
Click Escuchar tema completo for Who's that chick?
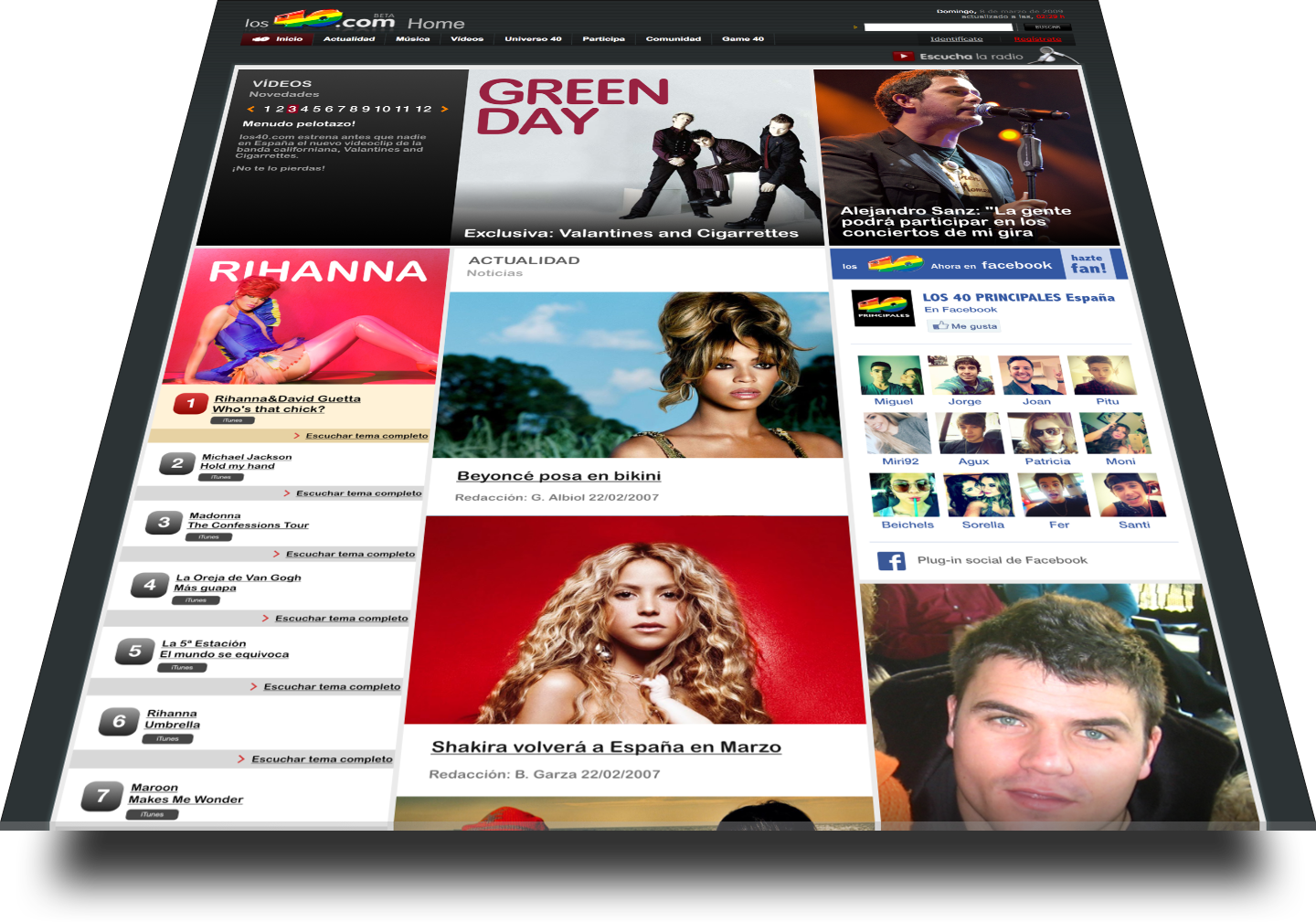point(366,436)
